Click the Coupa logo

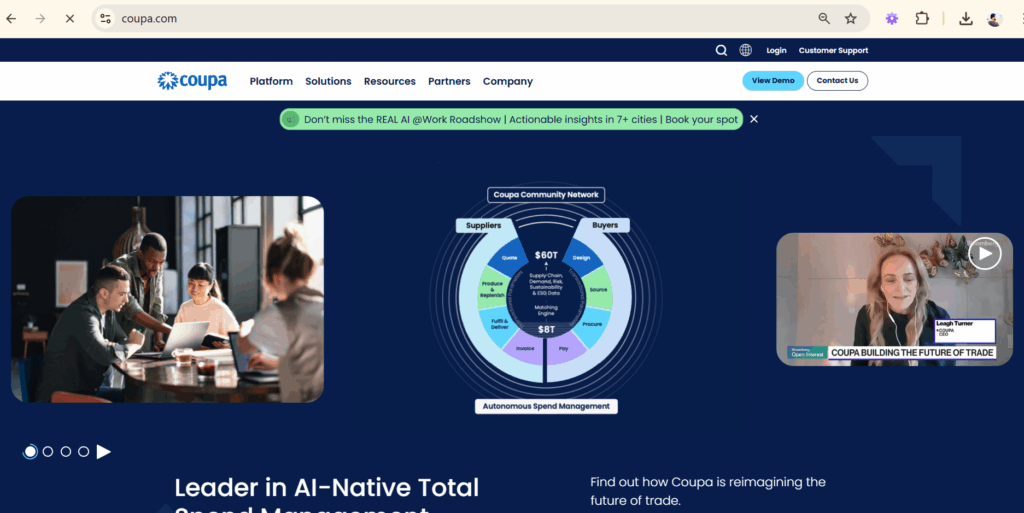192,81
